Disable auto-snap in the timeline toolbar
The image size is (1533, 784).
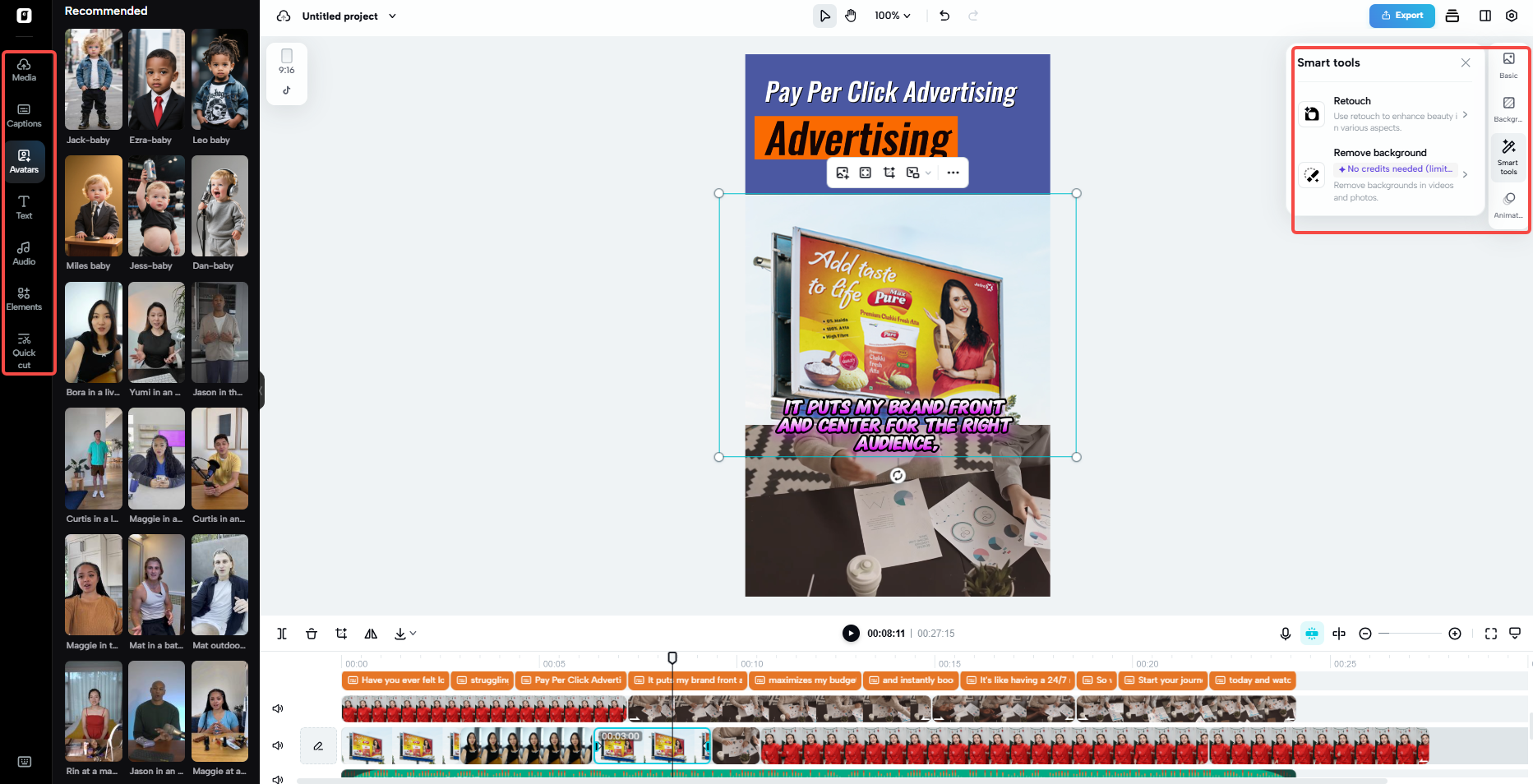pos(1312,633)
